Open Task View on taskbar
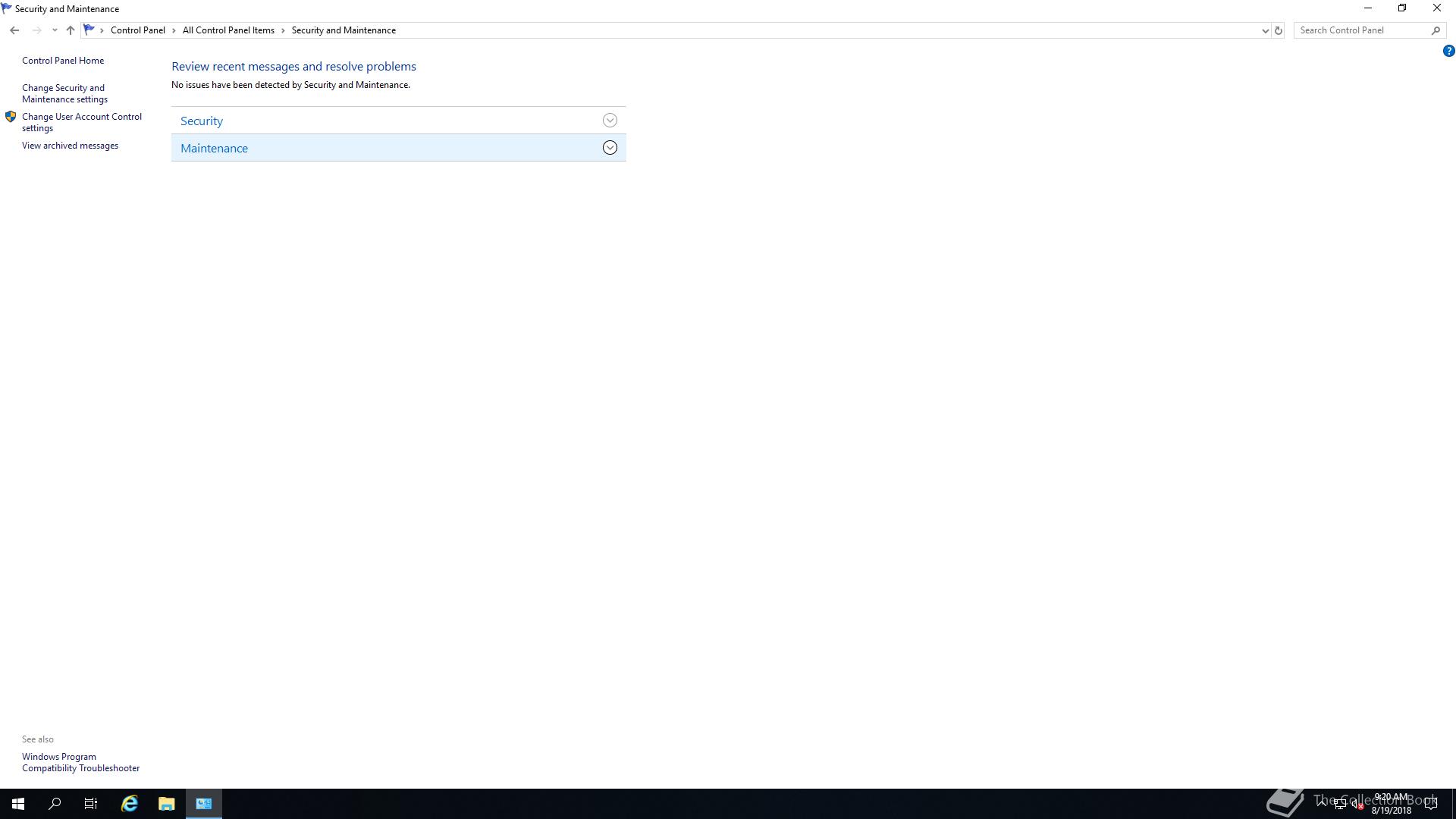1456x819 pixels. 91,803
